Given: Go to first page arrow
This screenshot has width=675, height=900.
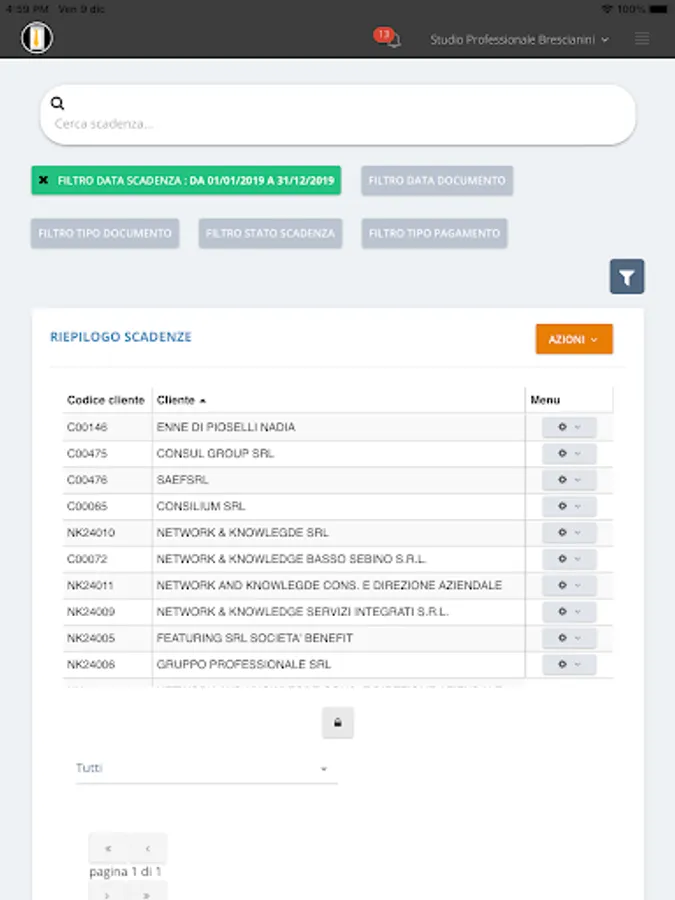Looking at the screenshot, I should point(108,848).
